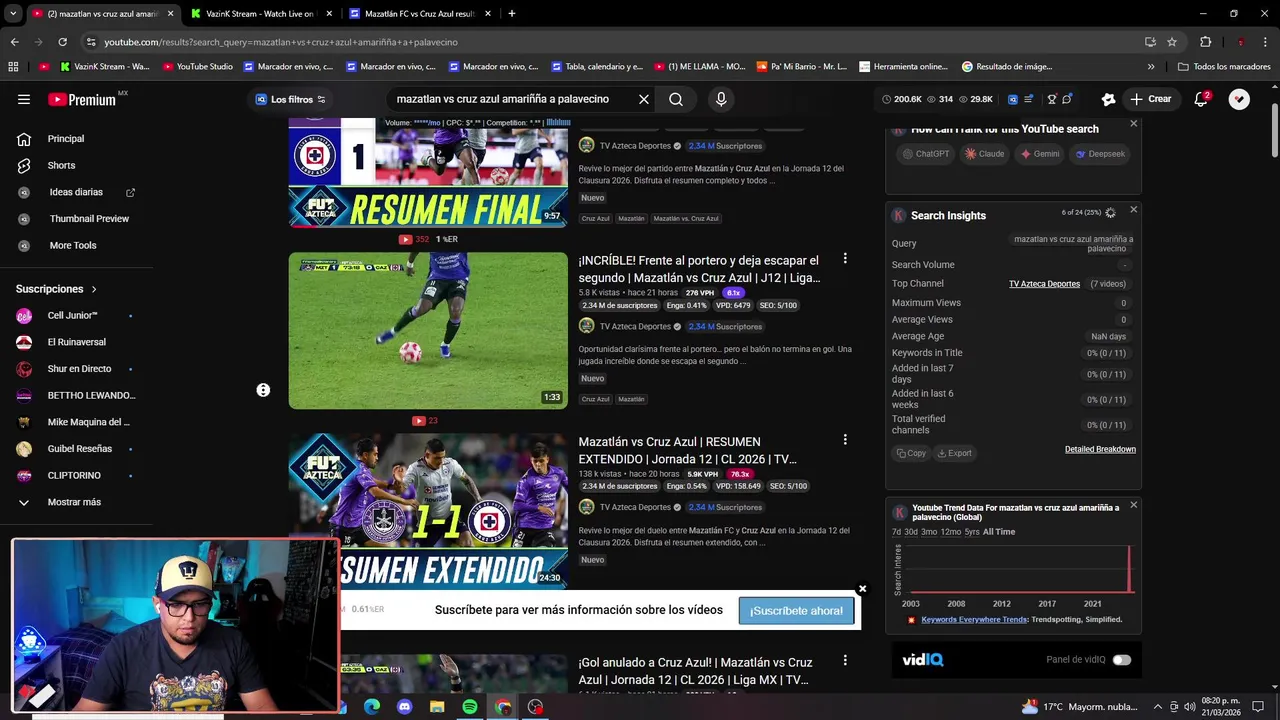Click the list icon in the vidIQ toolbar
1280x720 pixels.
[1029, 99]
